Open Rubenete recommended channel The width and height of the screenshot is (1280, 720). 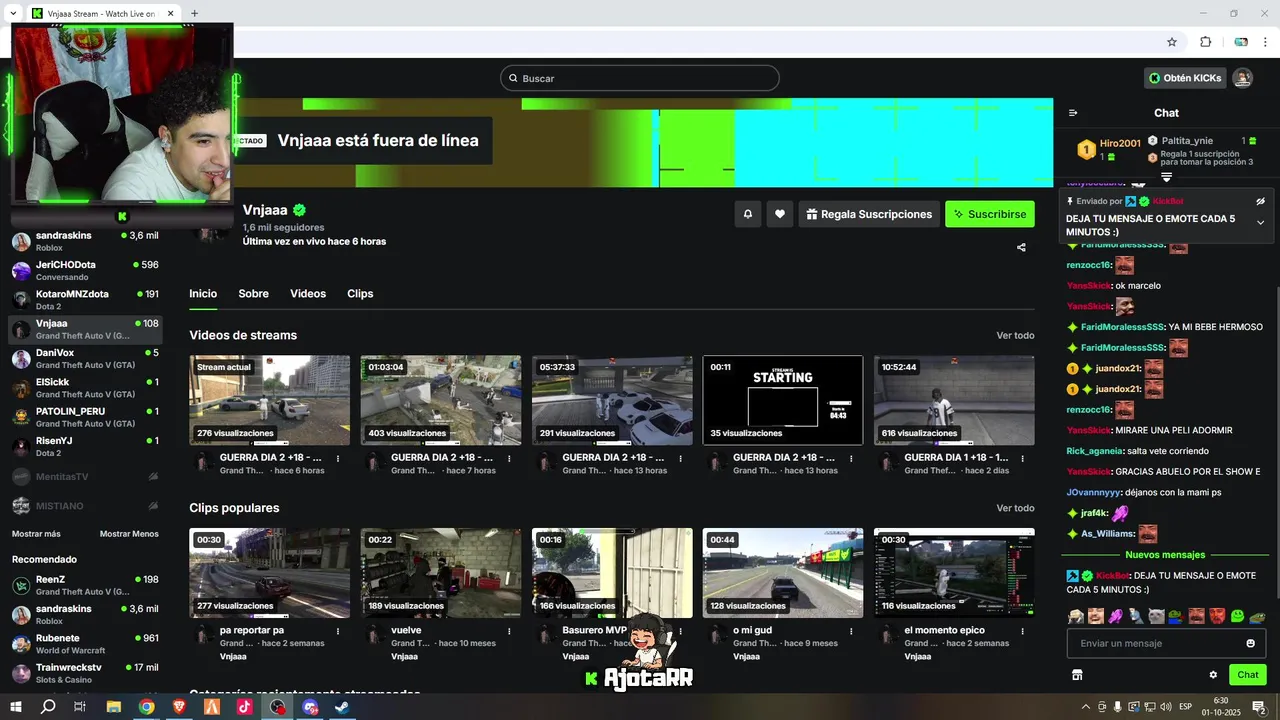(85, 644)
